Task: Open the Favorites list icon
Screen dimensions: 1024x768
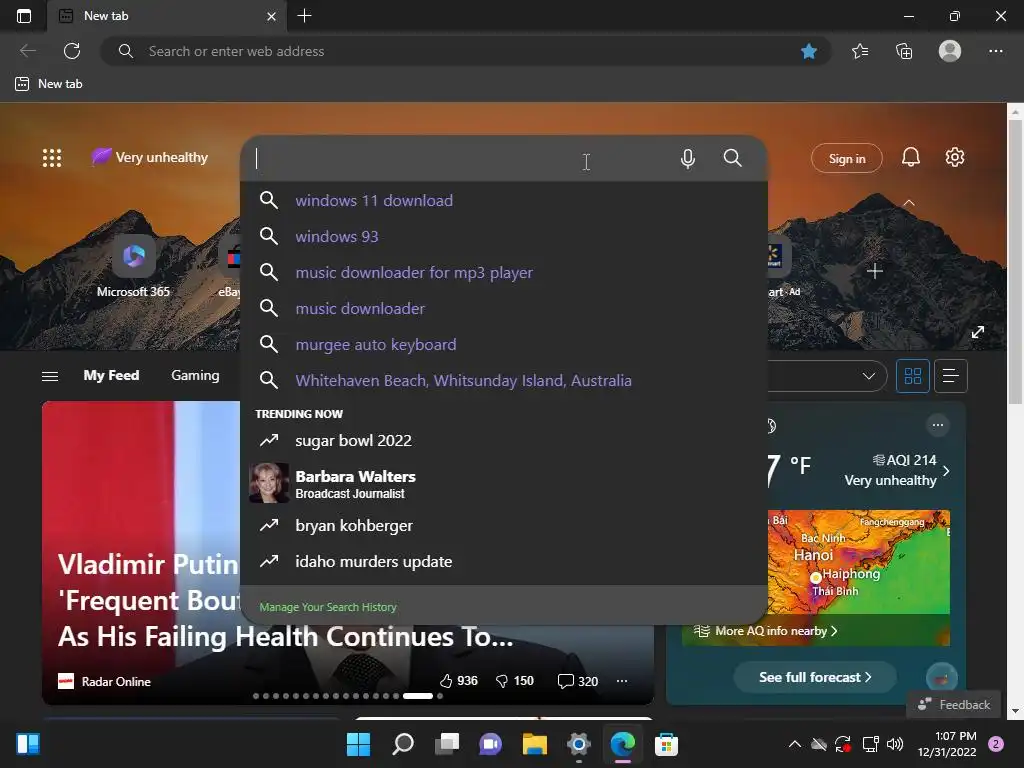Action: pyautogui.click(x=860, y=51)
